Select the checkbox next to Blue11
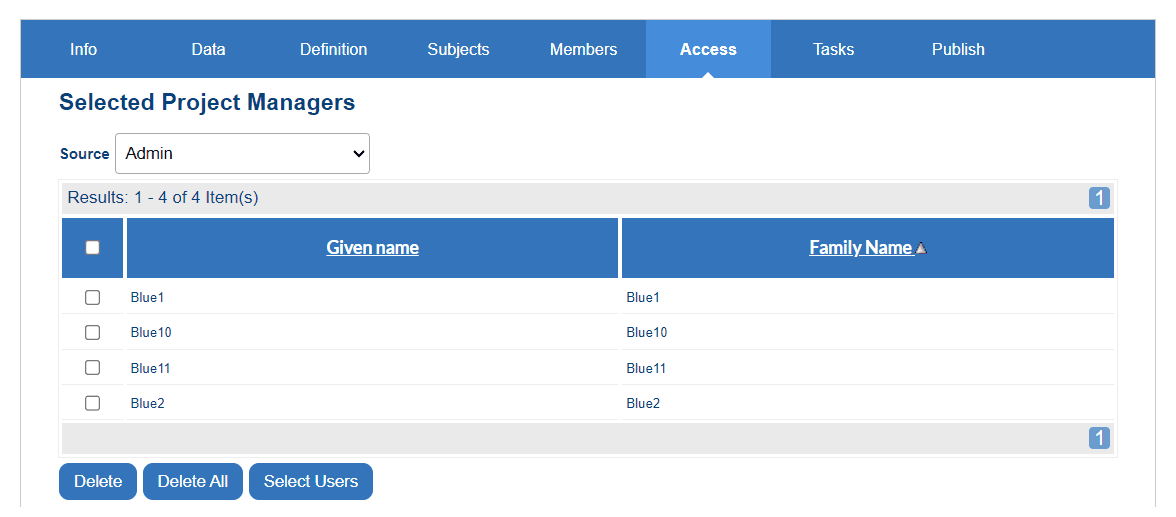This screenshot has height=517, width=1176. (x=93, y=368)
